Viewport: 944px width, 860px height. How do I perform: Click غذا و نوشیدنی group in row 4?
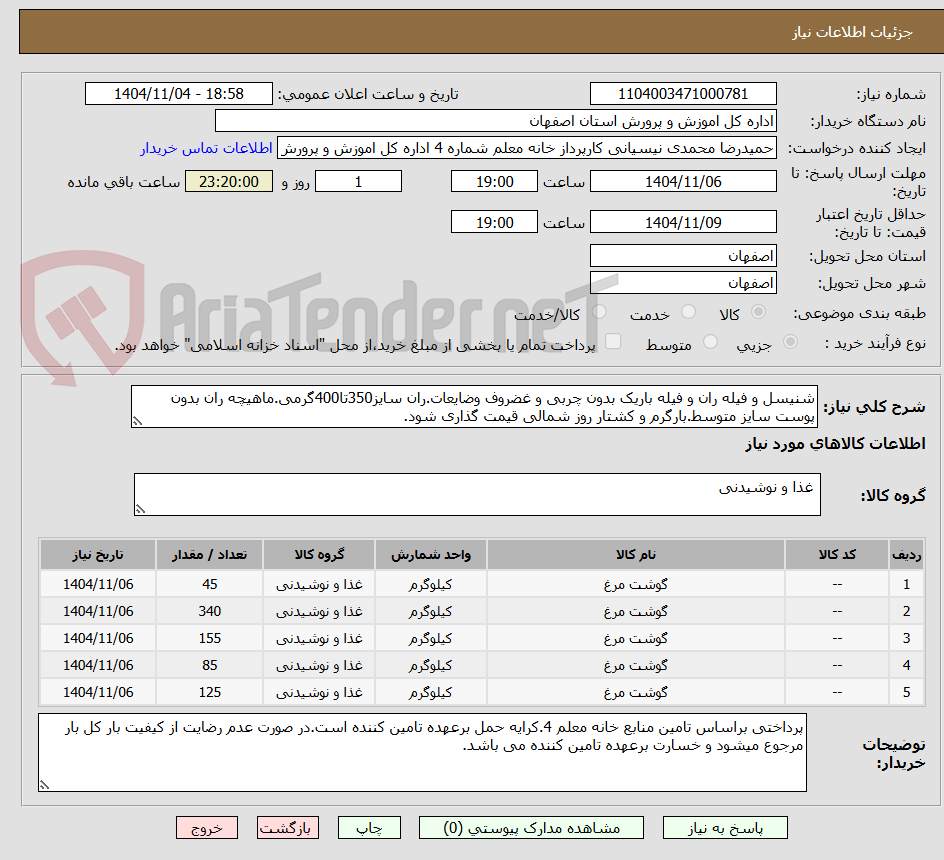point(319,665)
